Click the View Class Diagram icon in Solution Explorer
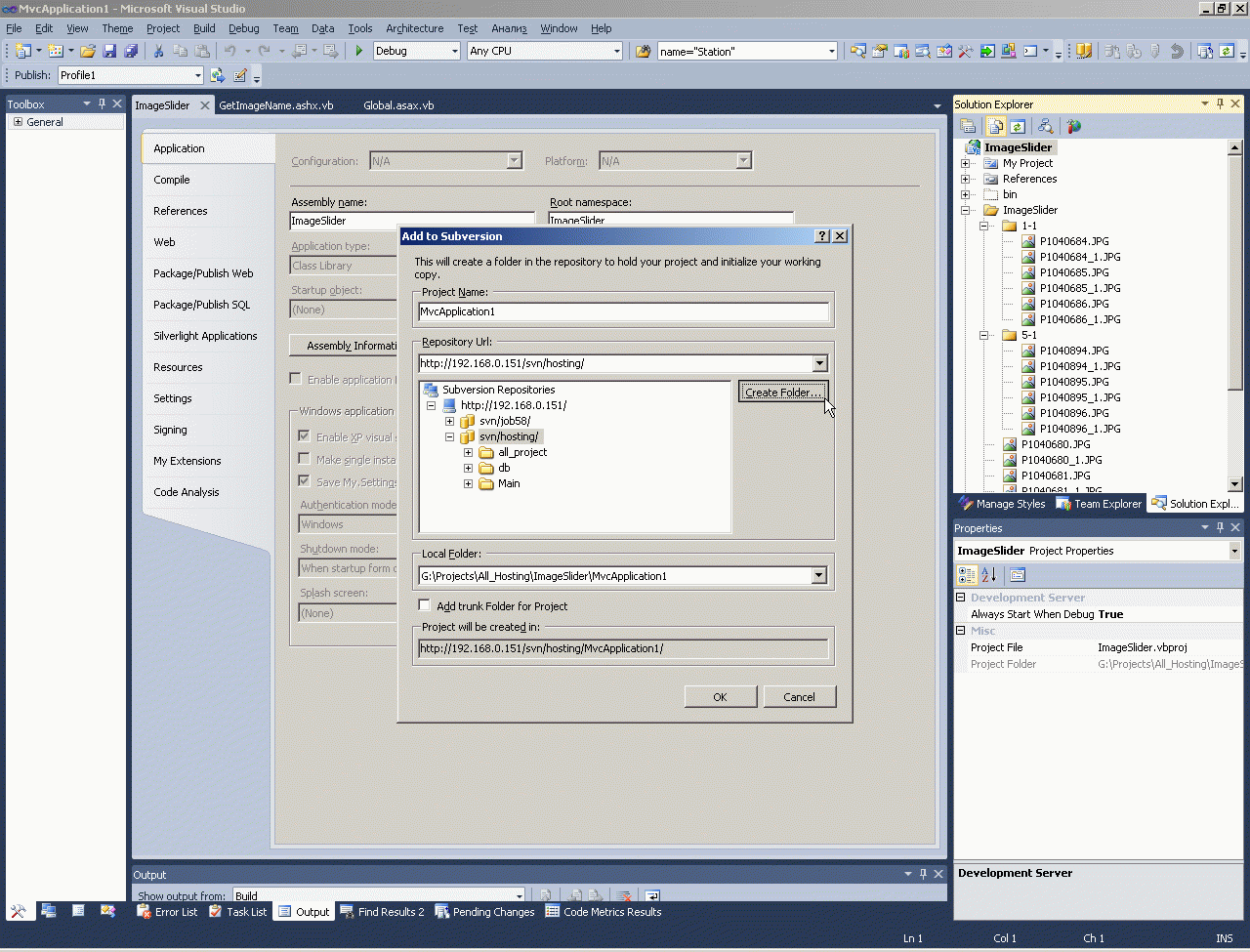1250x952 pixels. pyautogui.click(x=1046, y=126)
